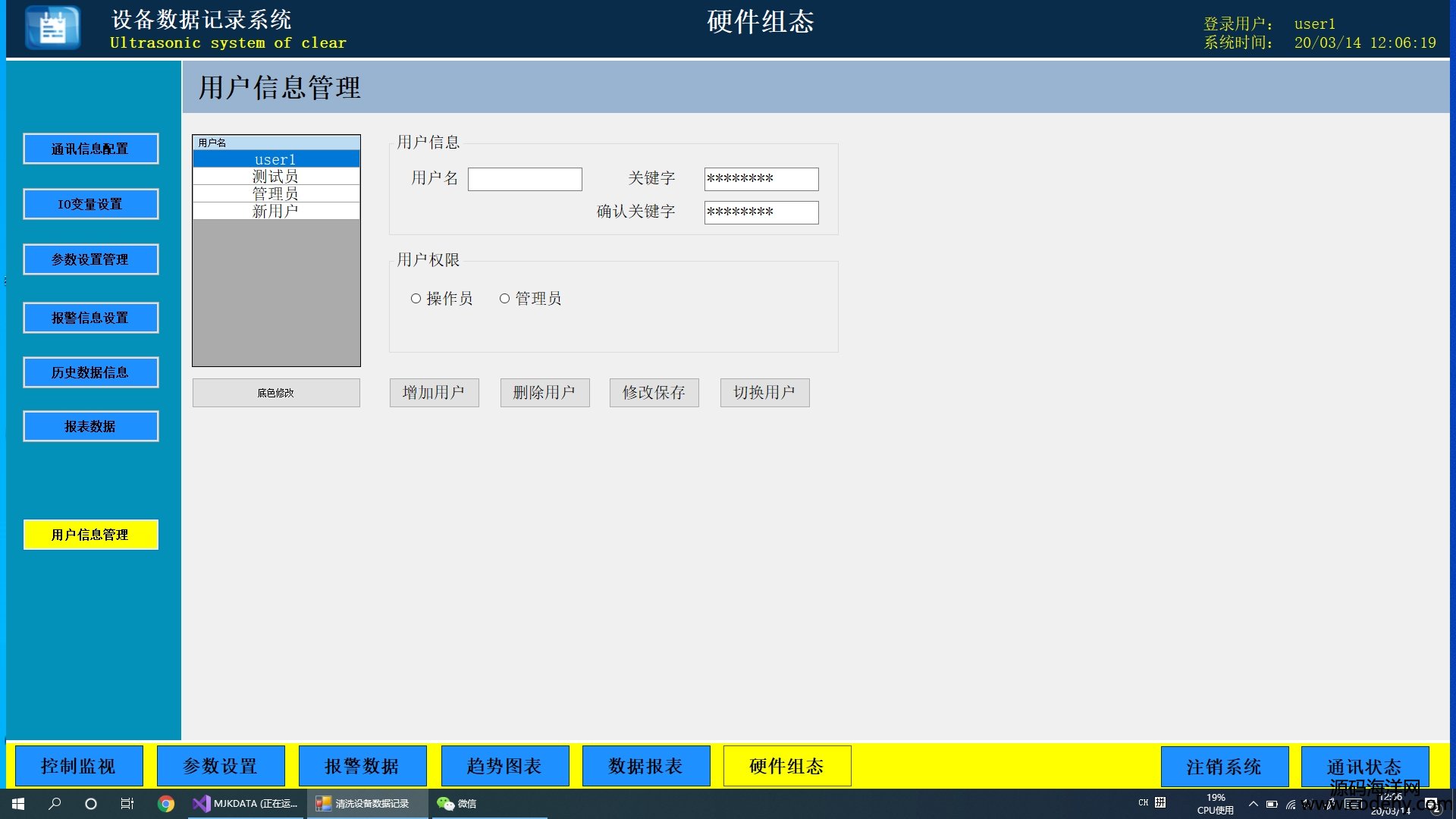Focus the 关键字 password field
1456x819 pixels.
point(761,179)
